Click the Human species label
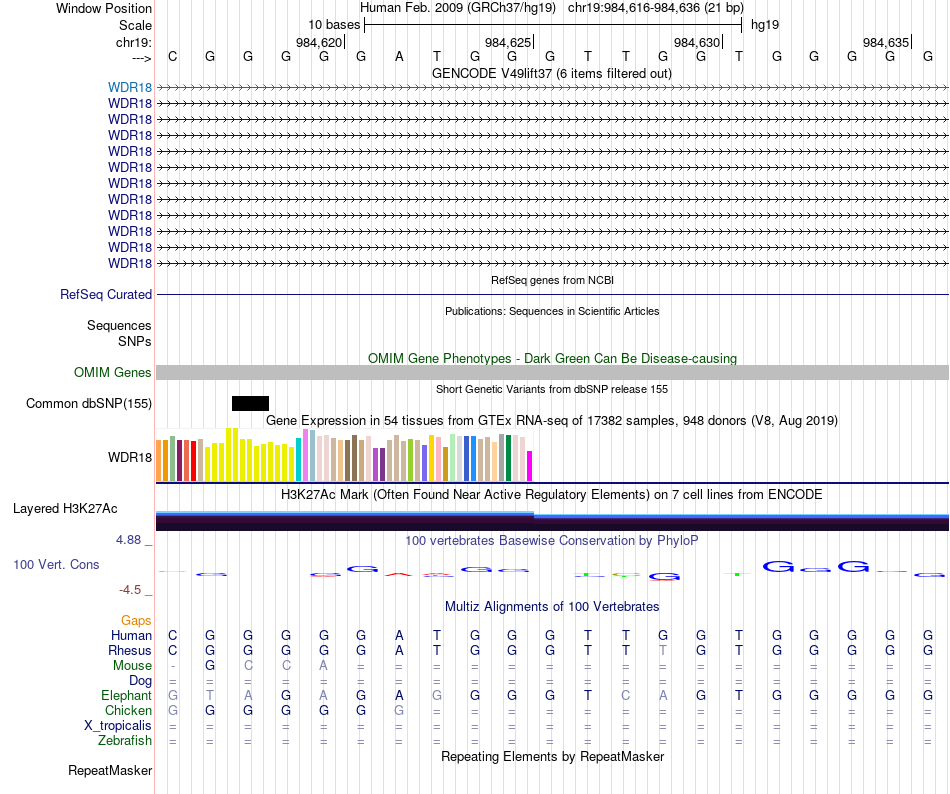The image size is (950, 794). 131,635
